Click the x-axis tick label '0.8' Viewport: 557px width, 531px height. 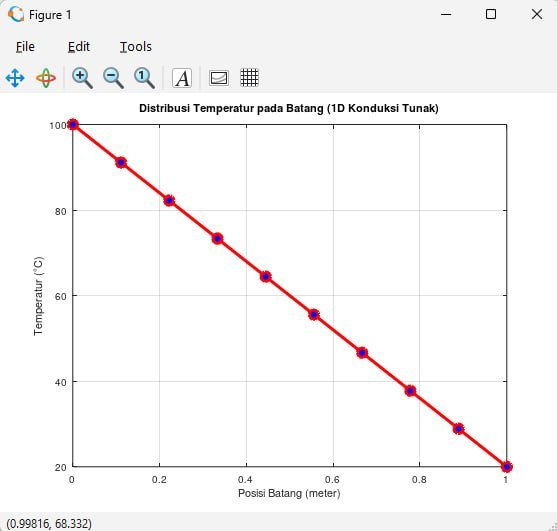pyautogui.click(x=419, y=479)
